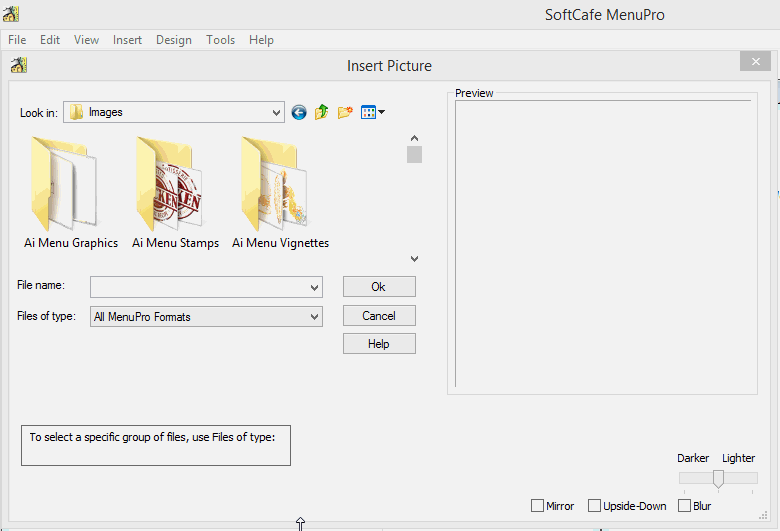This screenshot has width=780, height=531.
Task: Click the Darker label
Action: (692, 458)
